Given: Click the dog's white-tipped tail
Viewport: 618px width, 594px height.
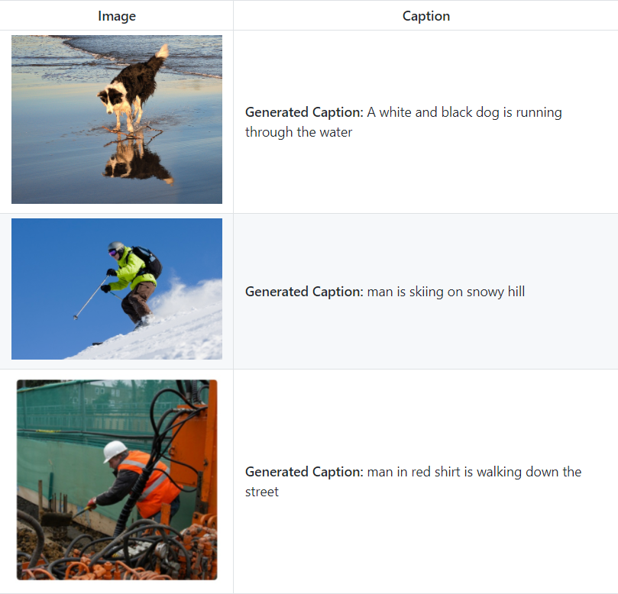Looking at the screenshot, I should point(161,52).
